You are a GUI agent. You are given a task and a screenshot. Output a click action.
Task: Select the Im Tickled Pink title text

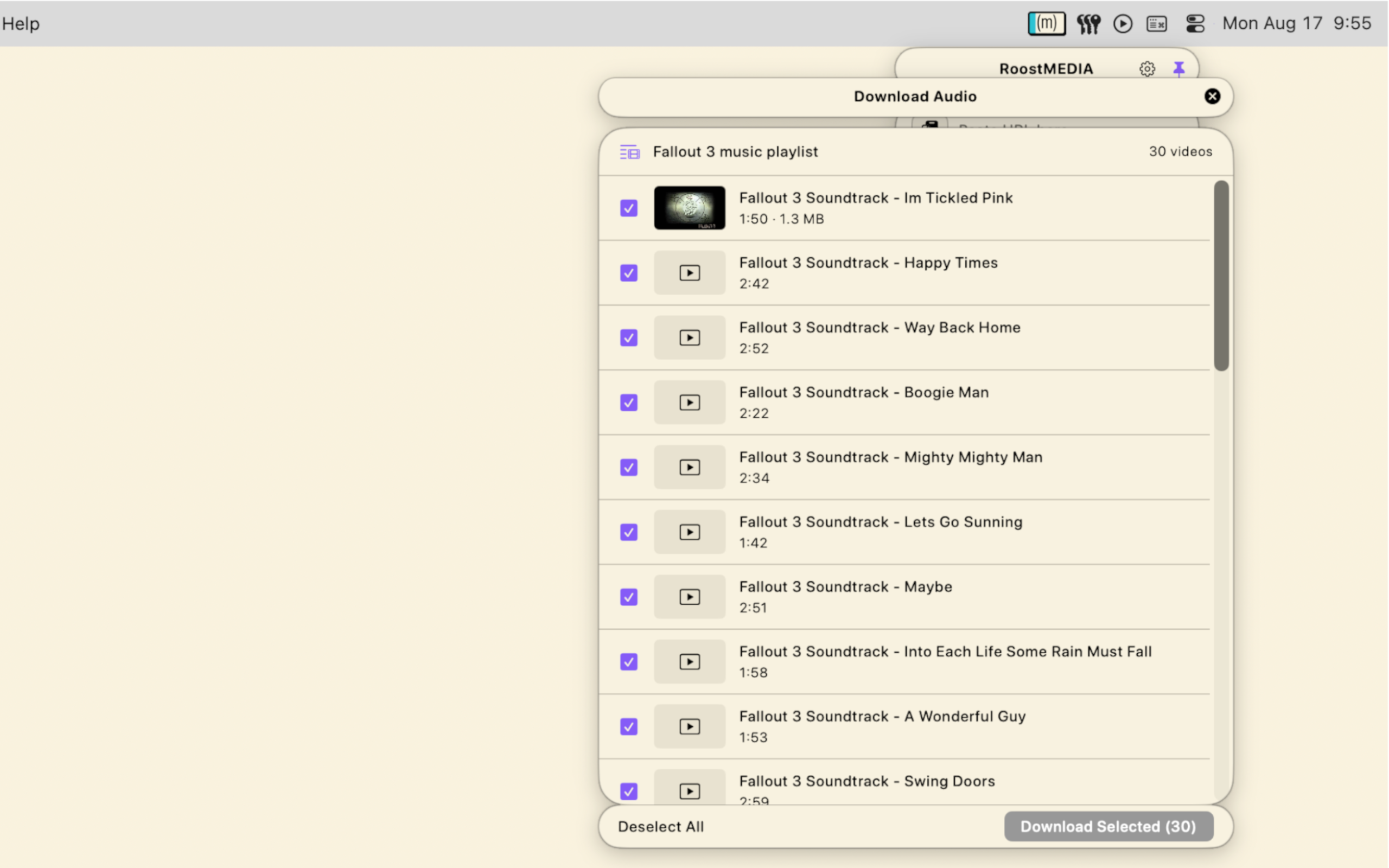click(x=876, y=198)
